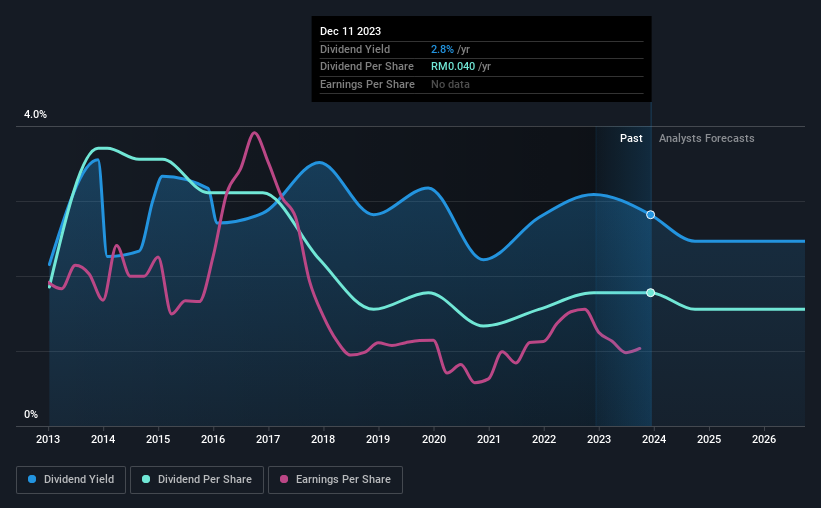Click the 2018 x-axis label

(x=323, y=439)
